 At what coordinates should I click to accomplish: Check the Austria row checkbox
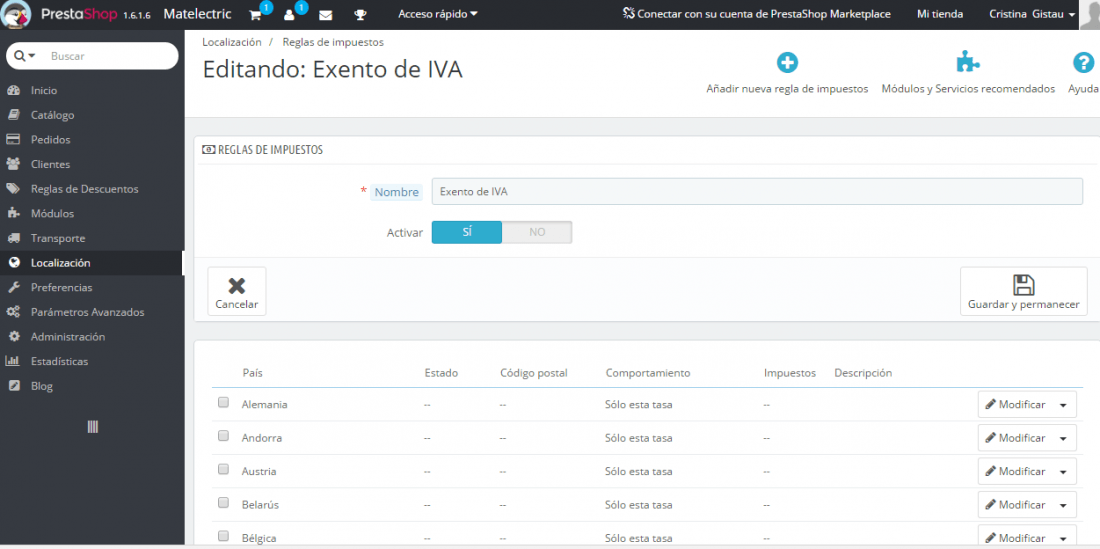(223, 469)
